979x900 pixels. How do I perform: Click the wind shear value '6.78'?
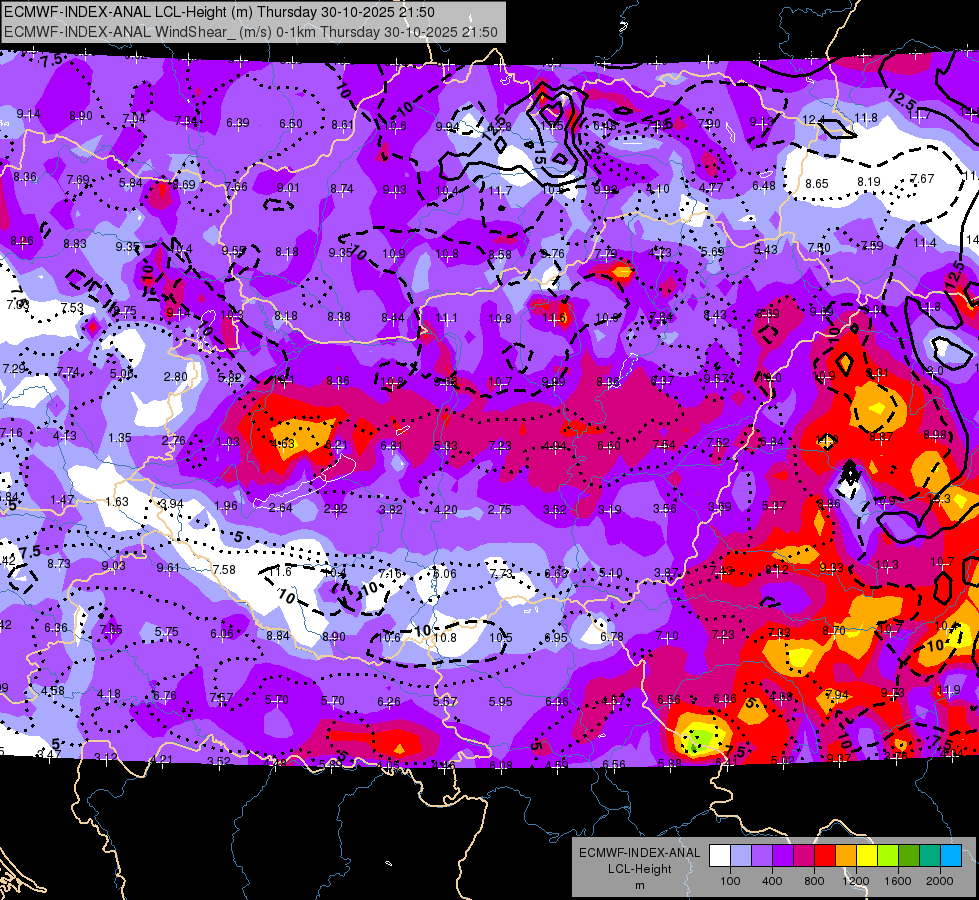tap(612, 636)
